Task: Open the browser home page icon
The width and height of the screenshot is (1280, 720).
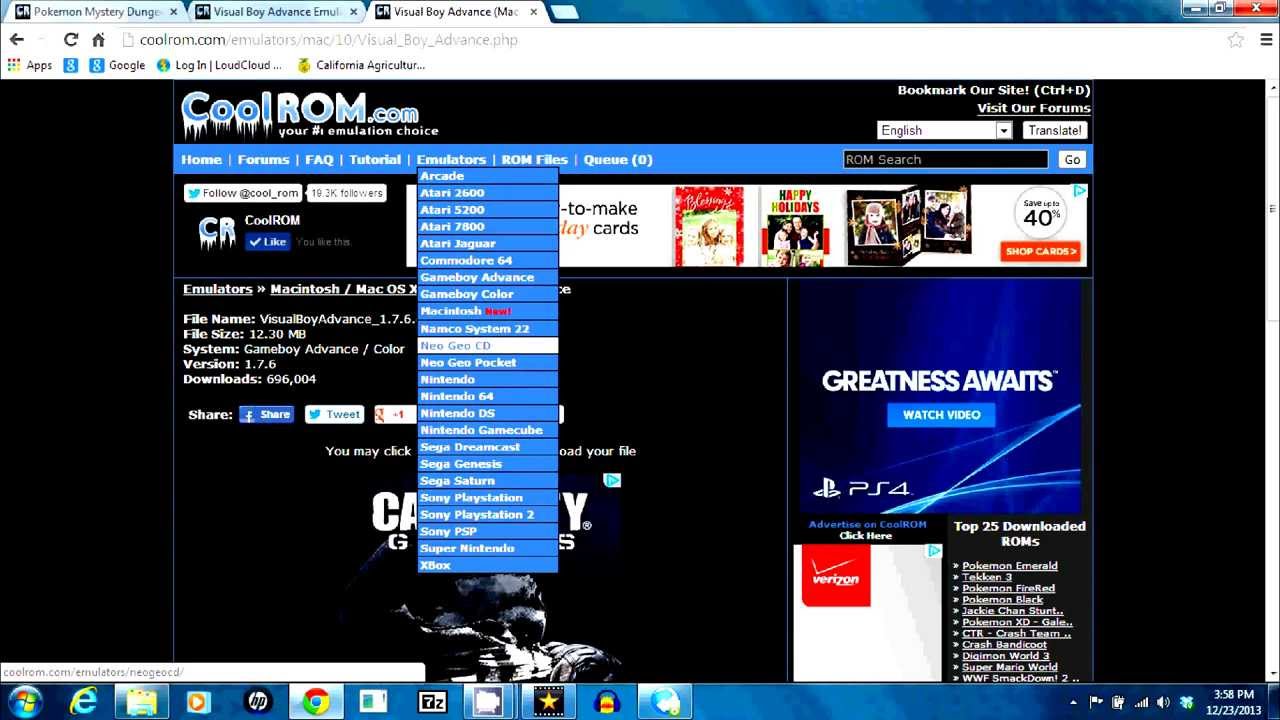Action: 98,40
